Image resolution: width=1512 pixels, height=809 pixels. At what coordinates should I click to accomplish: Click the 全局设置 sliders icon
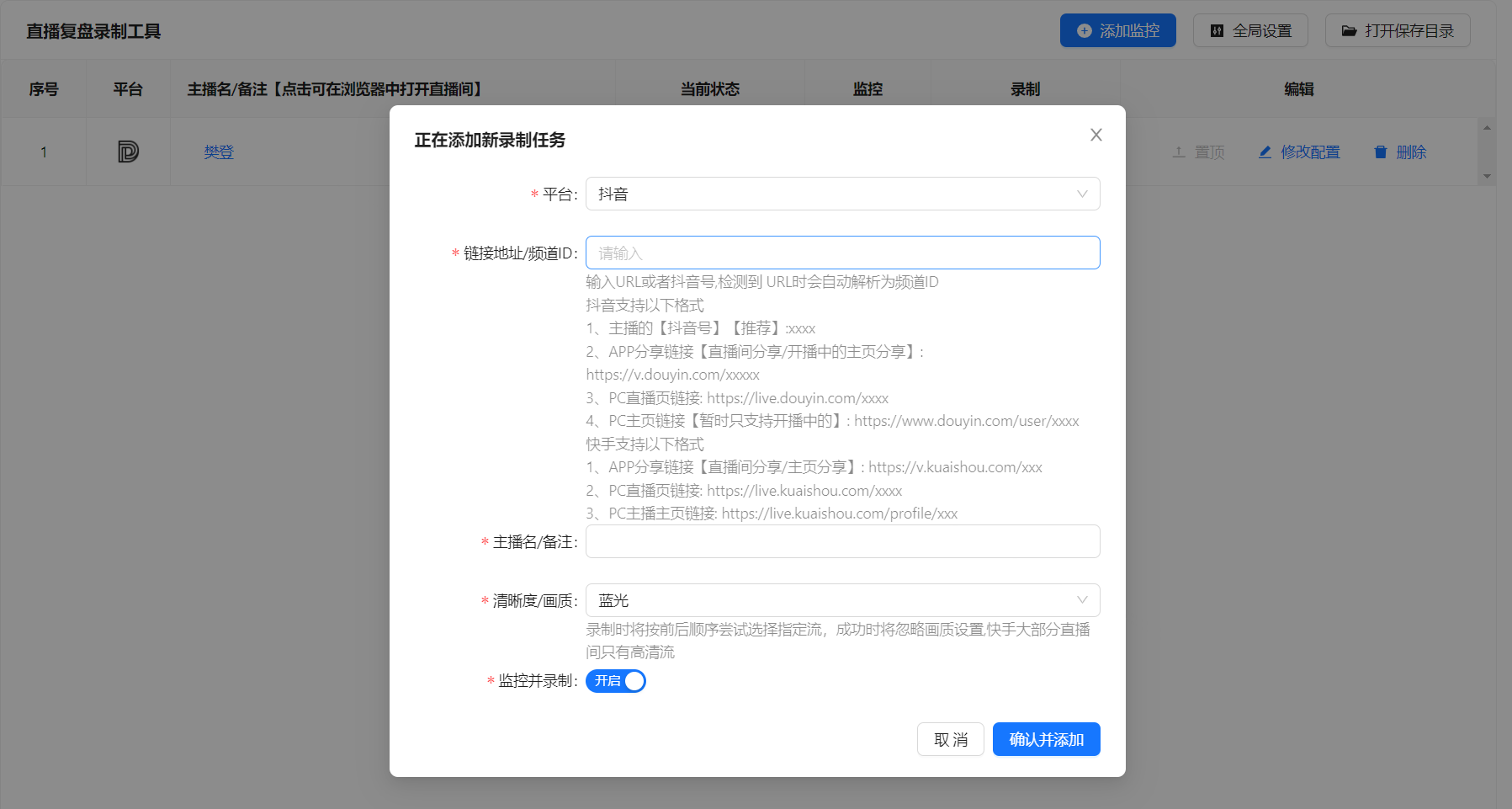tap(1217, 30)
